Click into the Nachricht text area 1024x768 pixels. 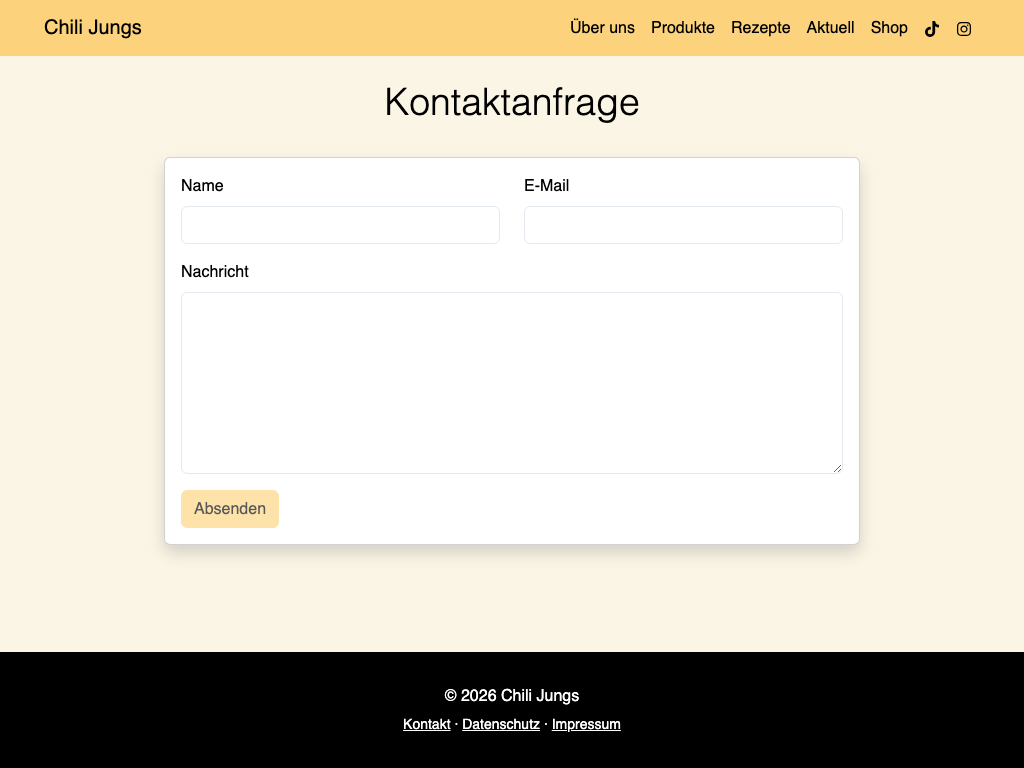[511, 383]
